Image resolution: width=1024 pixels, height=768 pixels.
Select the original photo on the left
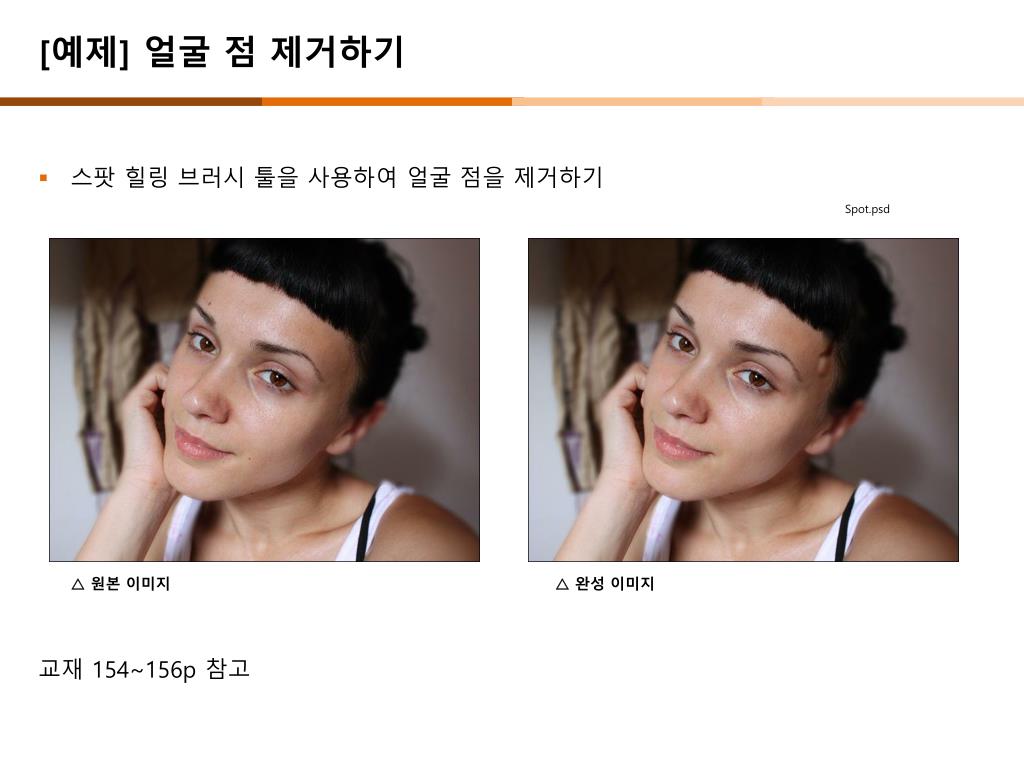click(264, 400)
